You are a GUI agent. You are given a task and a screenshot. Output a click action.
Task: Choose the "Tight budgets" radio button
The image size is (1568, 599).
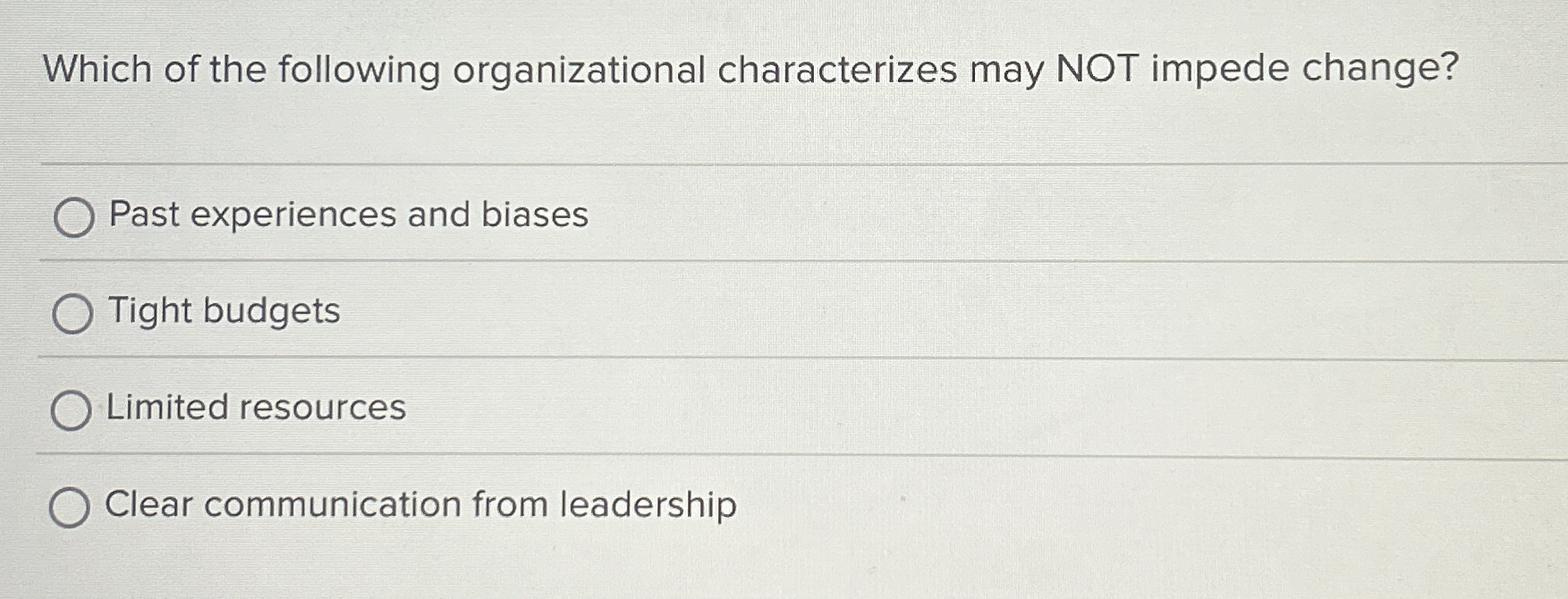pos(72,314)
